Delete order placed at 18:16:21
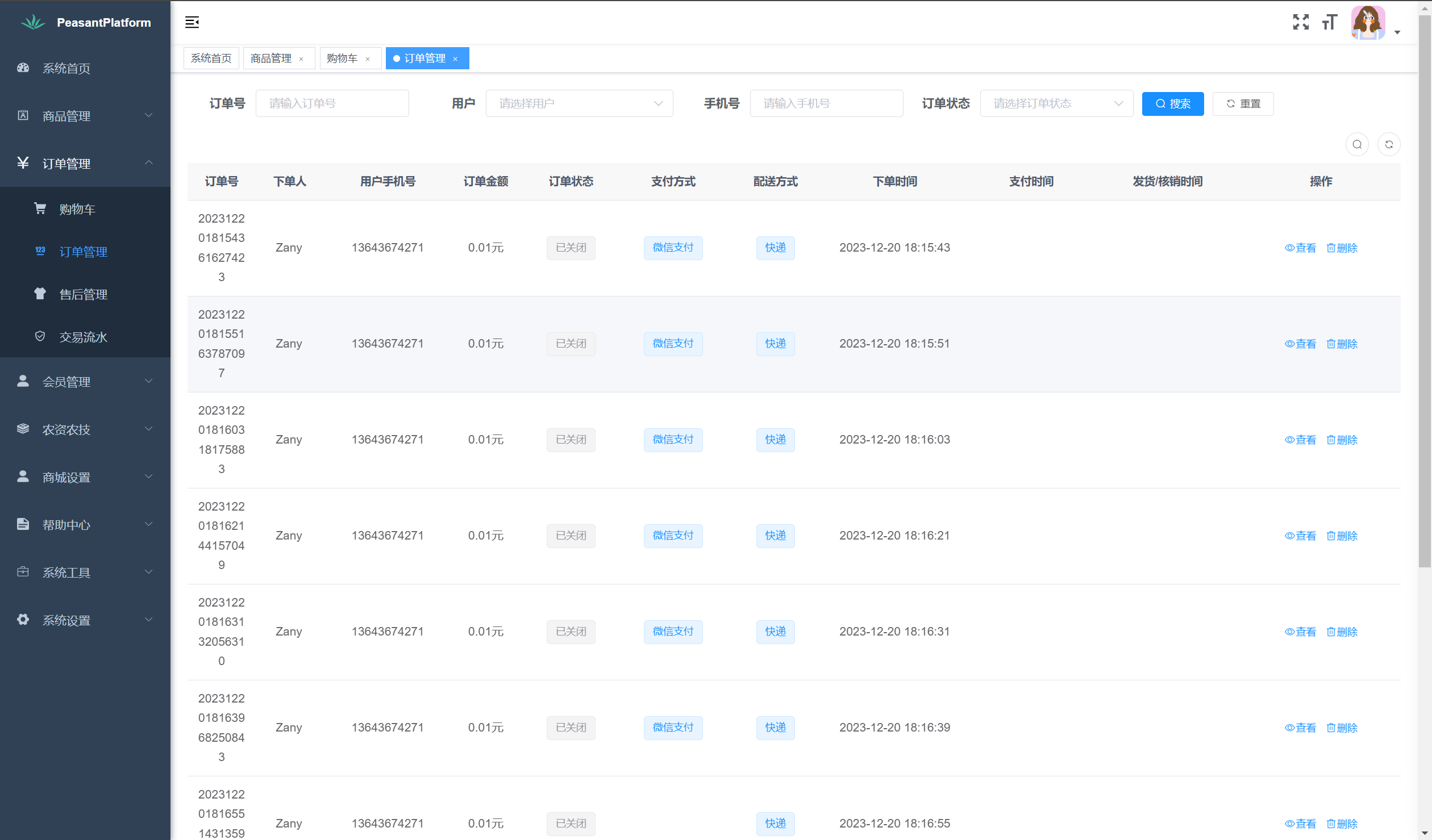 1342,536
